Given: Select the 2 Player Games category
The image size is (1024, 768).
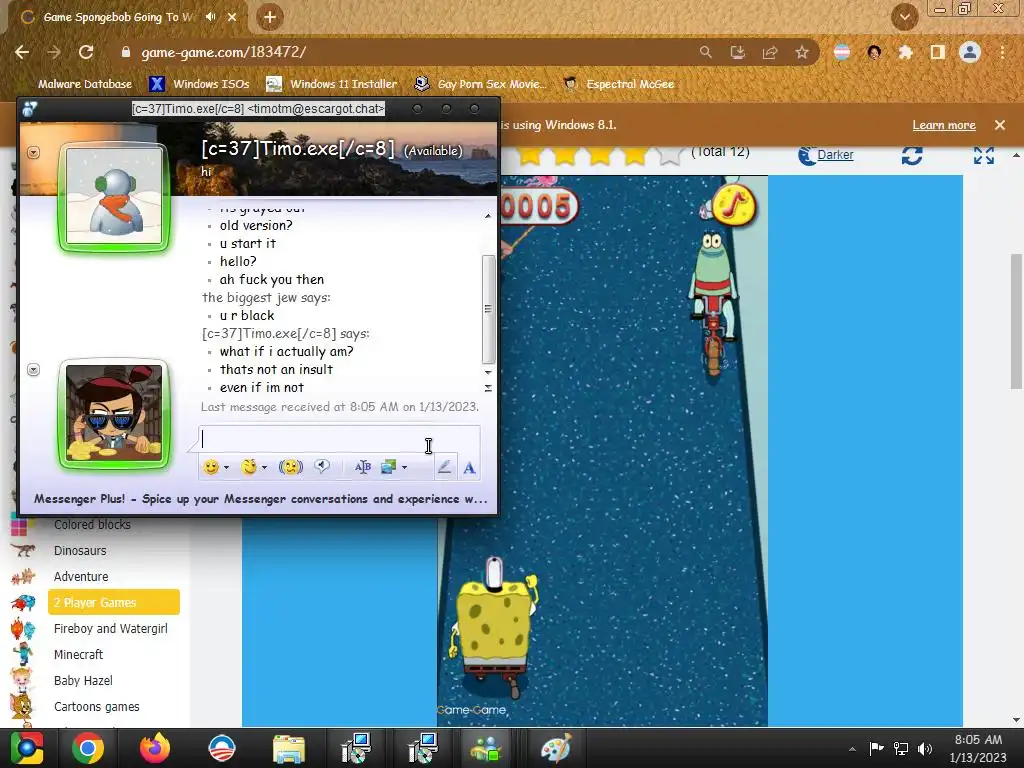Looking at the screenshot, I should coord(114,602).
